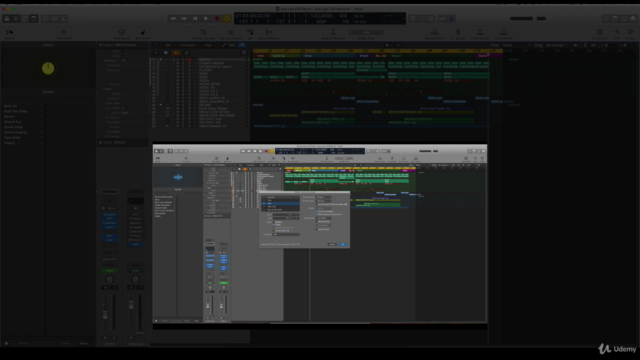Click the Rewind transport button
640x360 pixels.
pyautogui.click(x=173, y=18)
